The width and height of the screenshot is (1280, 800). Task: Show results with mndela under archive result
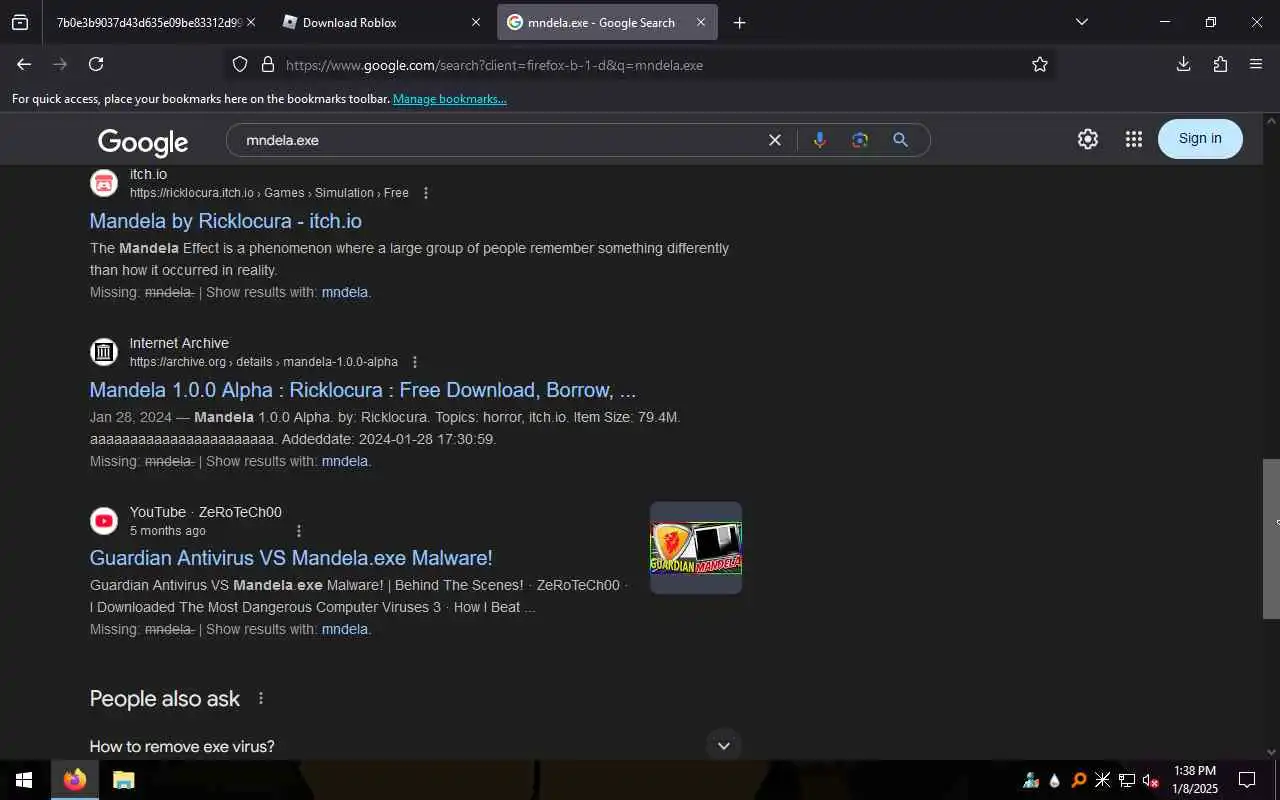(345, 461)
